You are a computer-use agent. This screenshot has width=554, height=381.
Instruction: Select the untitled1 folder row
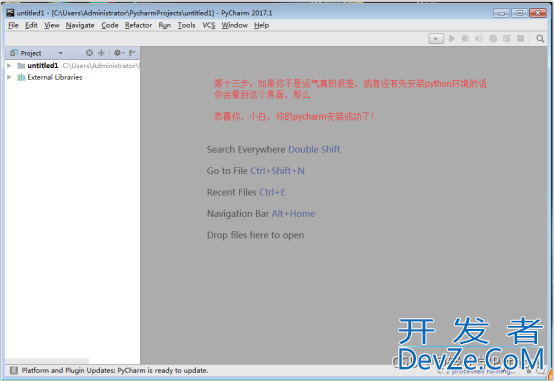click(x=73, y=65)
